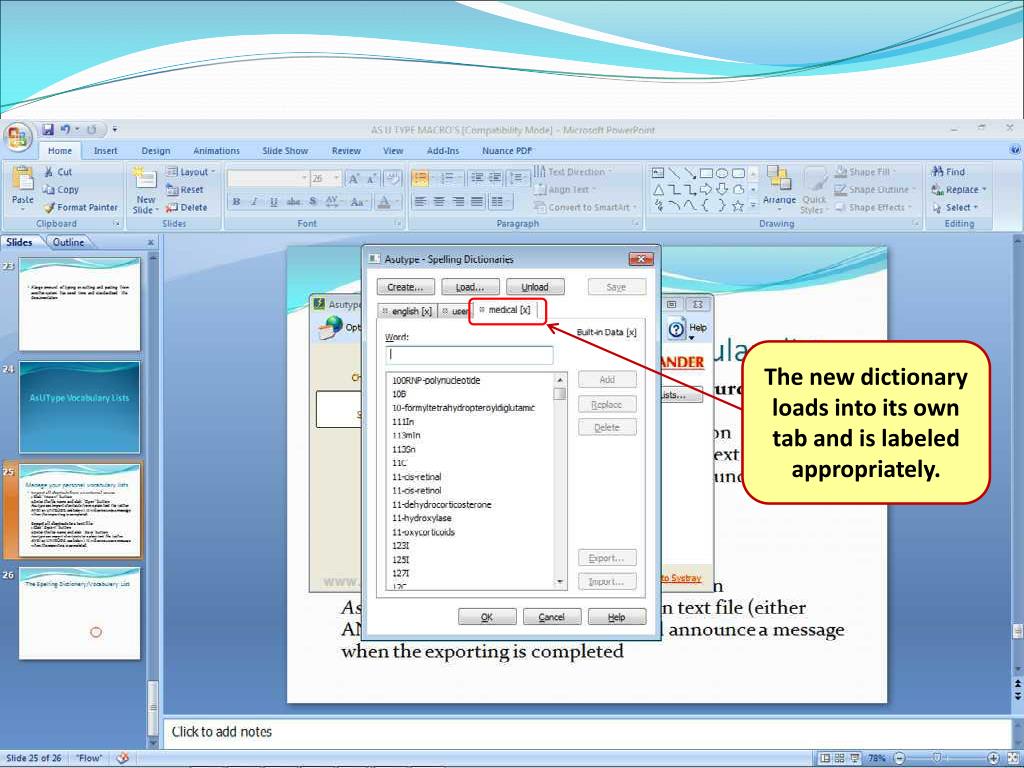Open the Insert ribbon tab
Image resolution: width=1024 pixels, height=768 pixels.
[x=105, y=151]
